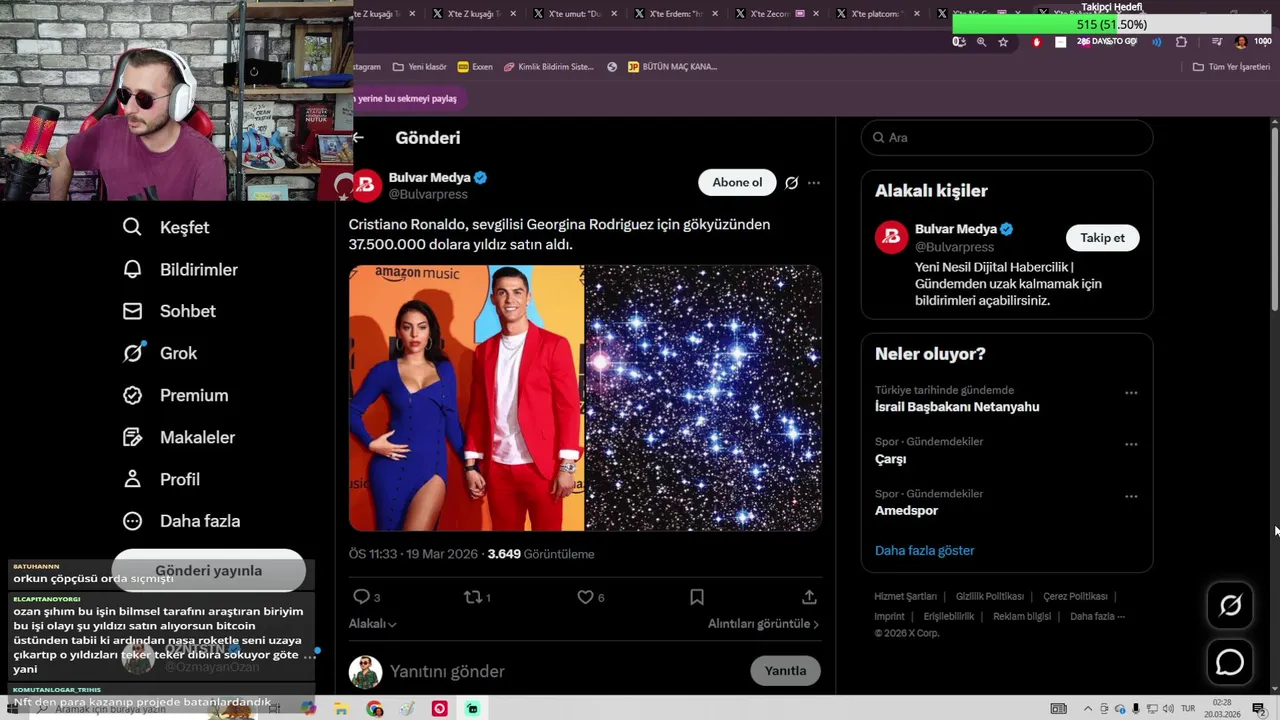This screenshot has height=720, width=1280.
Task: Open options for Amedspor trend
Action: [1131, 496]
